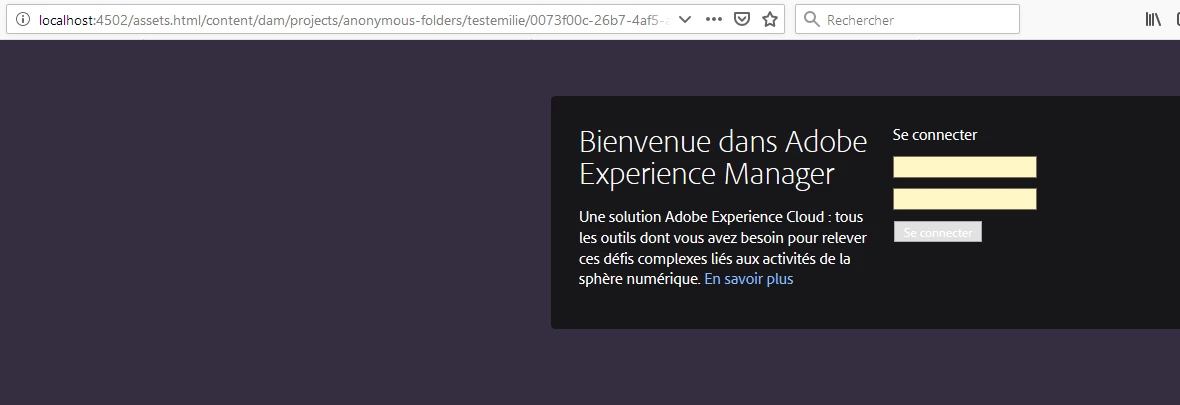
Task: Click the Bienvenue dans Adobe Experience Manager heading
Action: 723,158
